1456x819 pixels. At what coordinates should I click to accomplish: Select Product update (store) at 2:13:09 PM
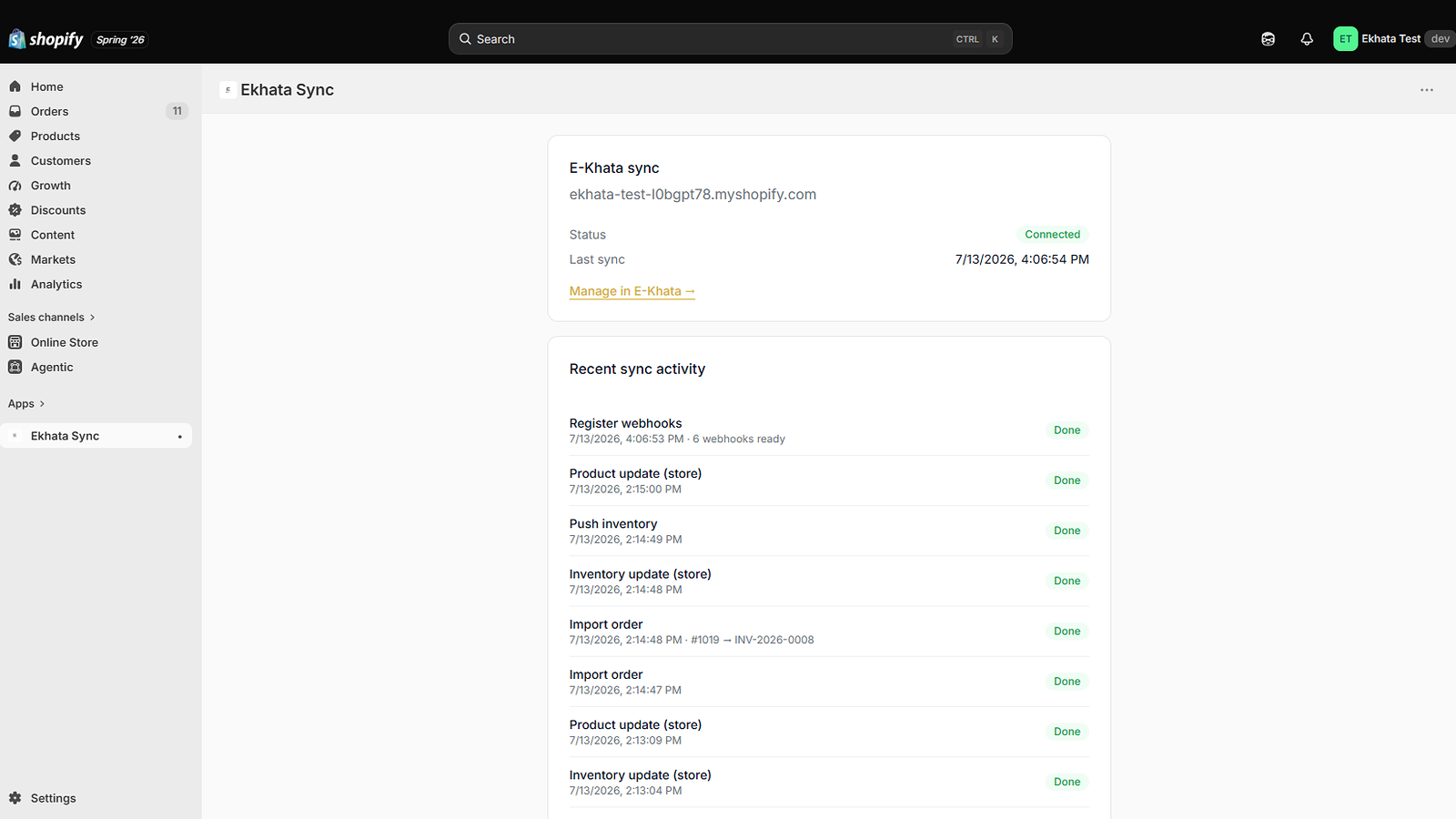pyautogui.click(x=829, y=732)
